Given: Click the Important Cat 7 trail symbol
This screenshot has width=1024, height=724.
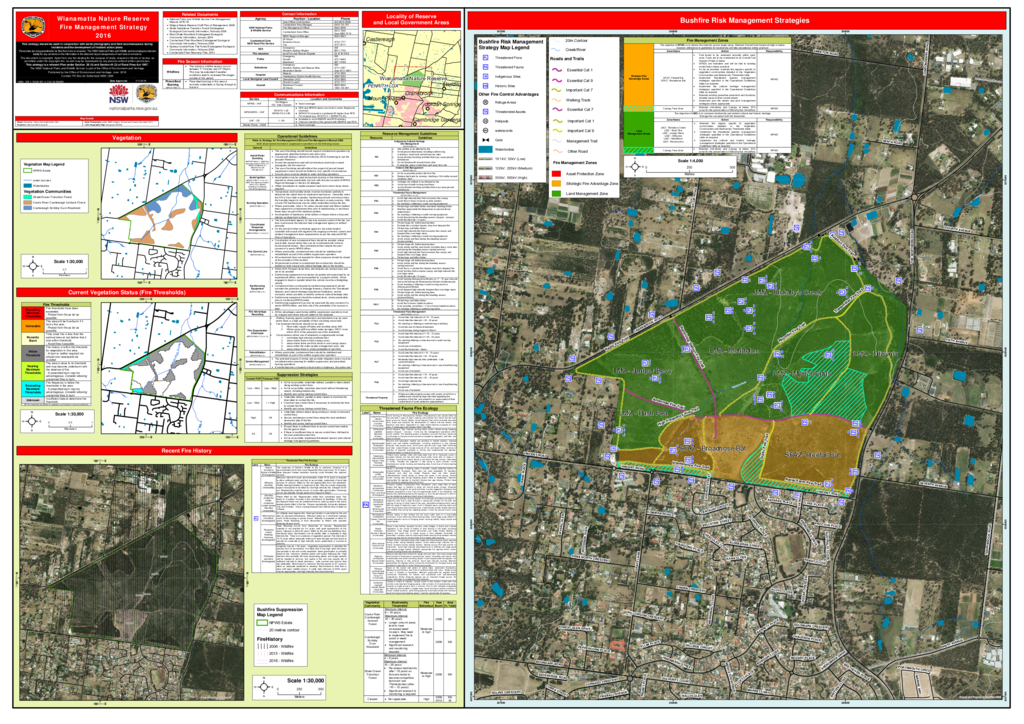Looking at the screenshot, I should (x=556, y=90).
